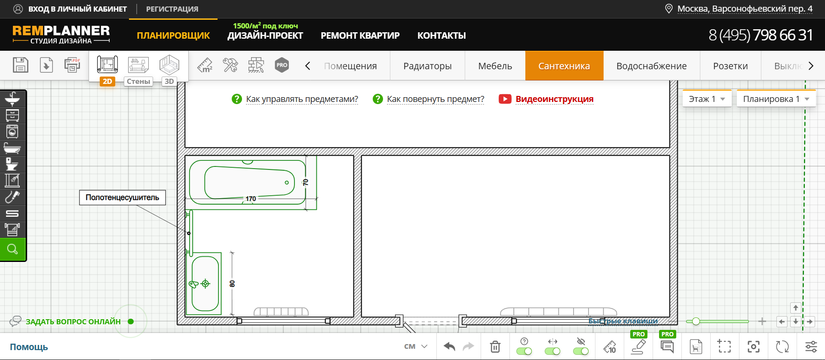825x360 pixels.
Task: Click the rotate refresh arrows icon
Action: 782,346
